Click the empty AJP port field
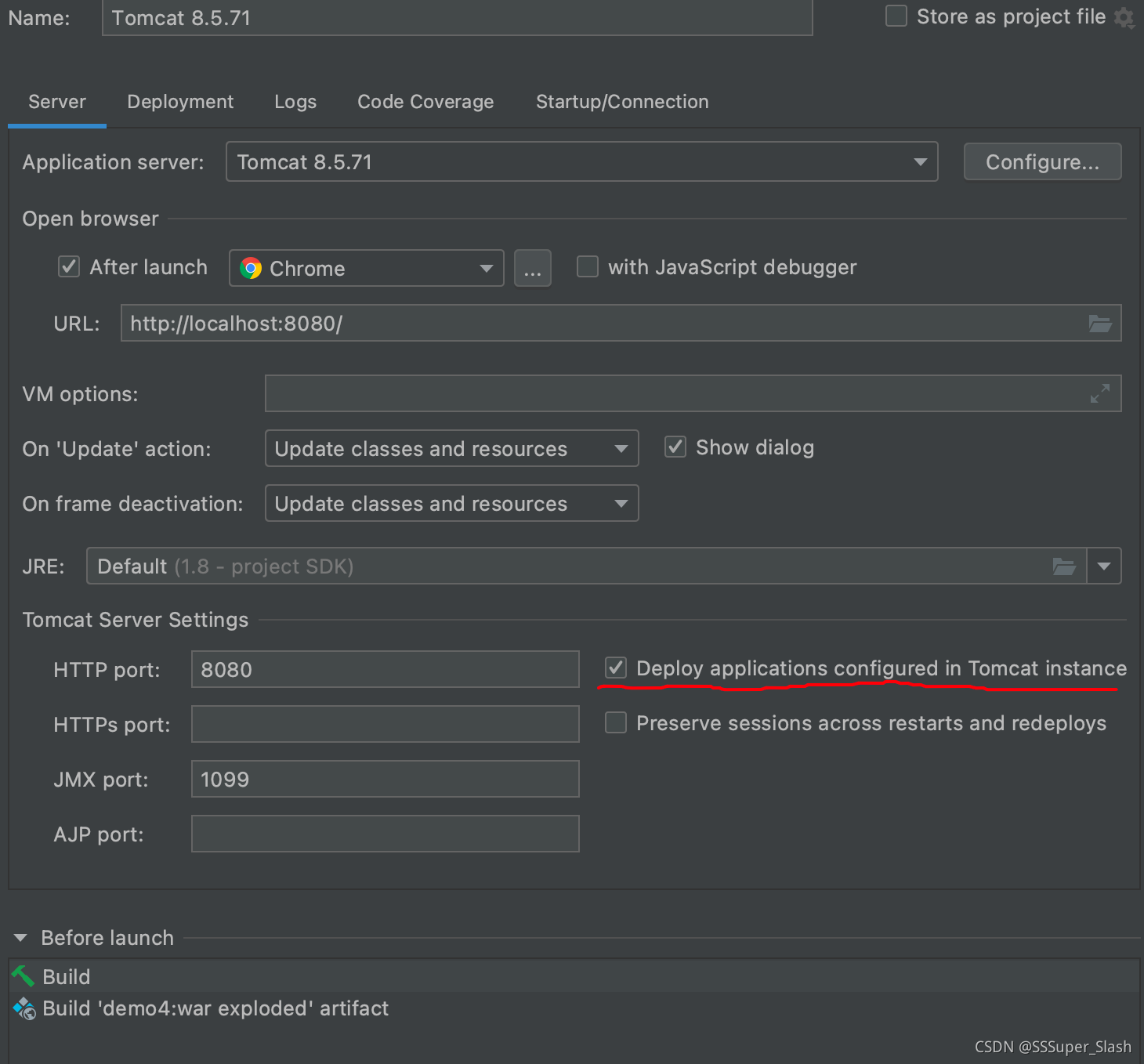The height and width of the screenshot is (1064, 1144). pyautogui.click(x=386, y=834)
